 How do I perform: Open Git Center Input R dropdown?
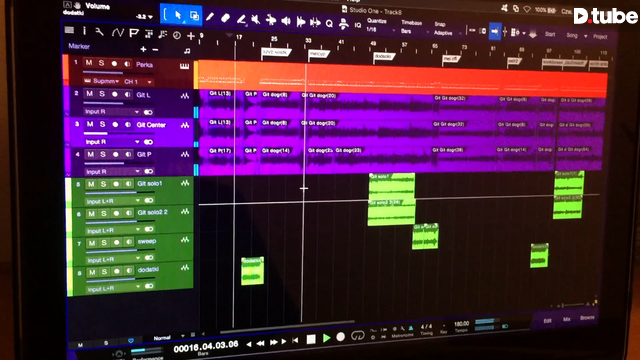tap(112, 142)
